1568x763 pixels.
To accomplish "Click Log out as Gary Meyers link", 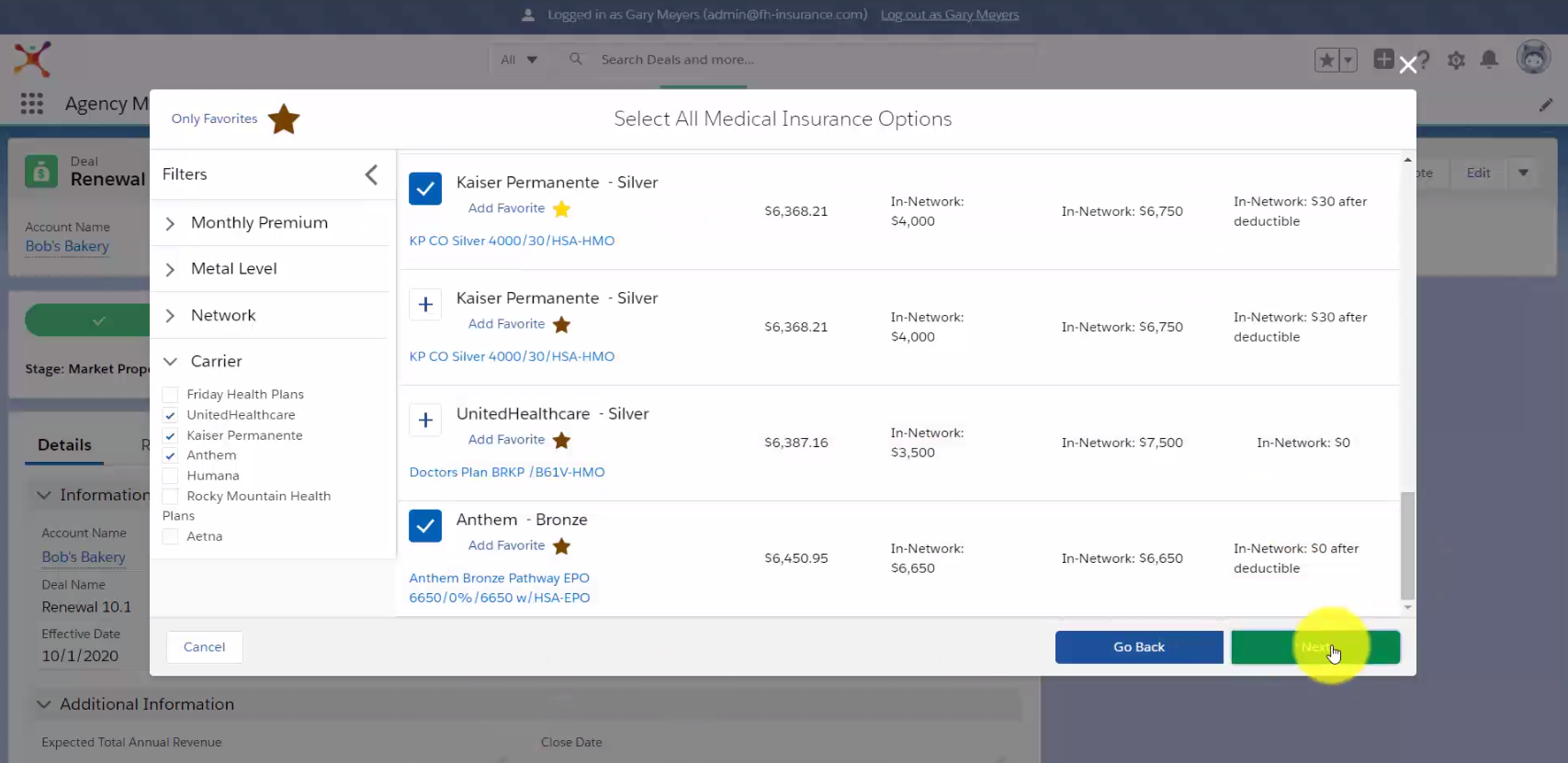I will [950, 15].
